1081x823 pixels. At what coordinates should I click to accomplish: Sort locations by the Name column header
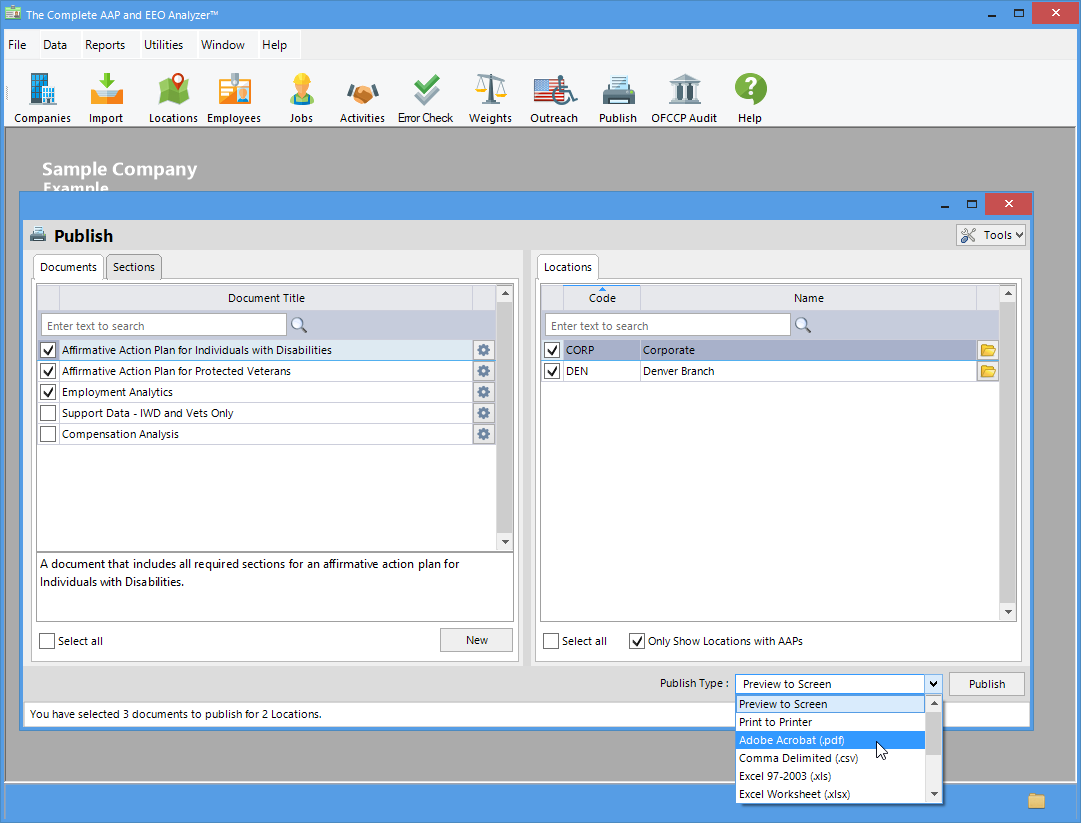[809, 298]
